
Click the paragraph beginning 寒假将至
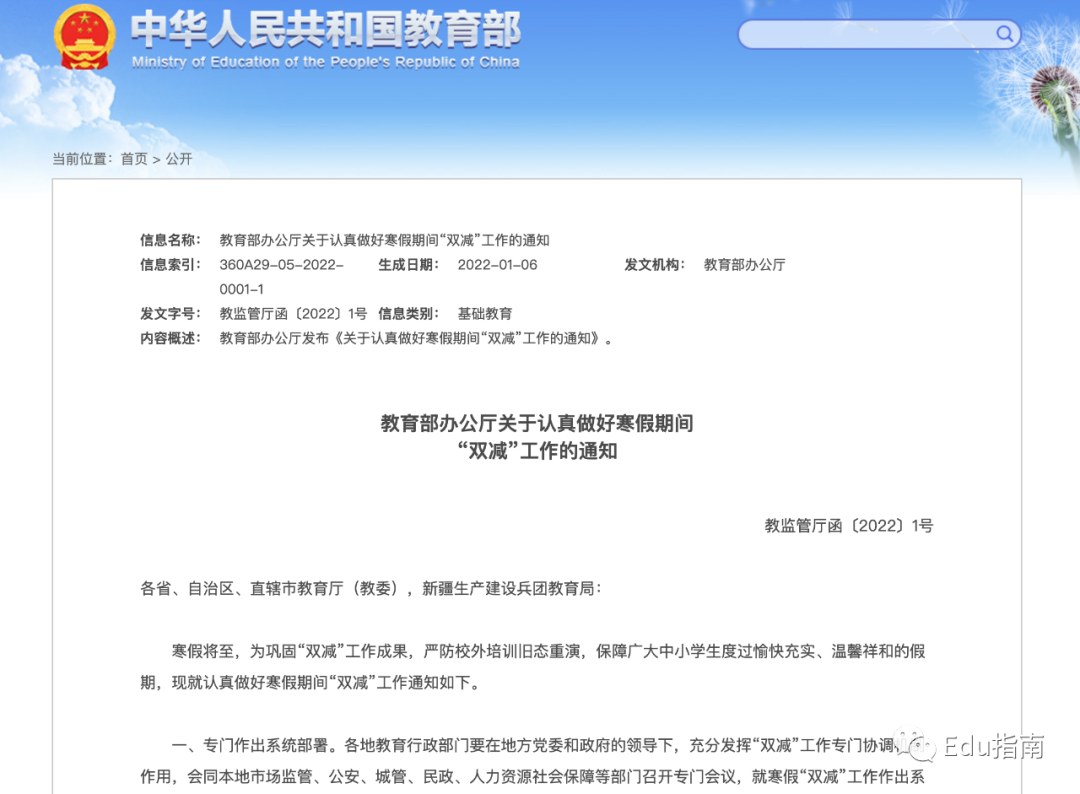533,667
